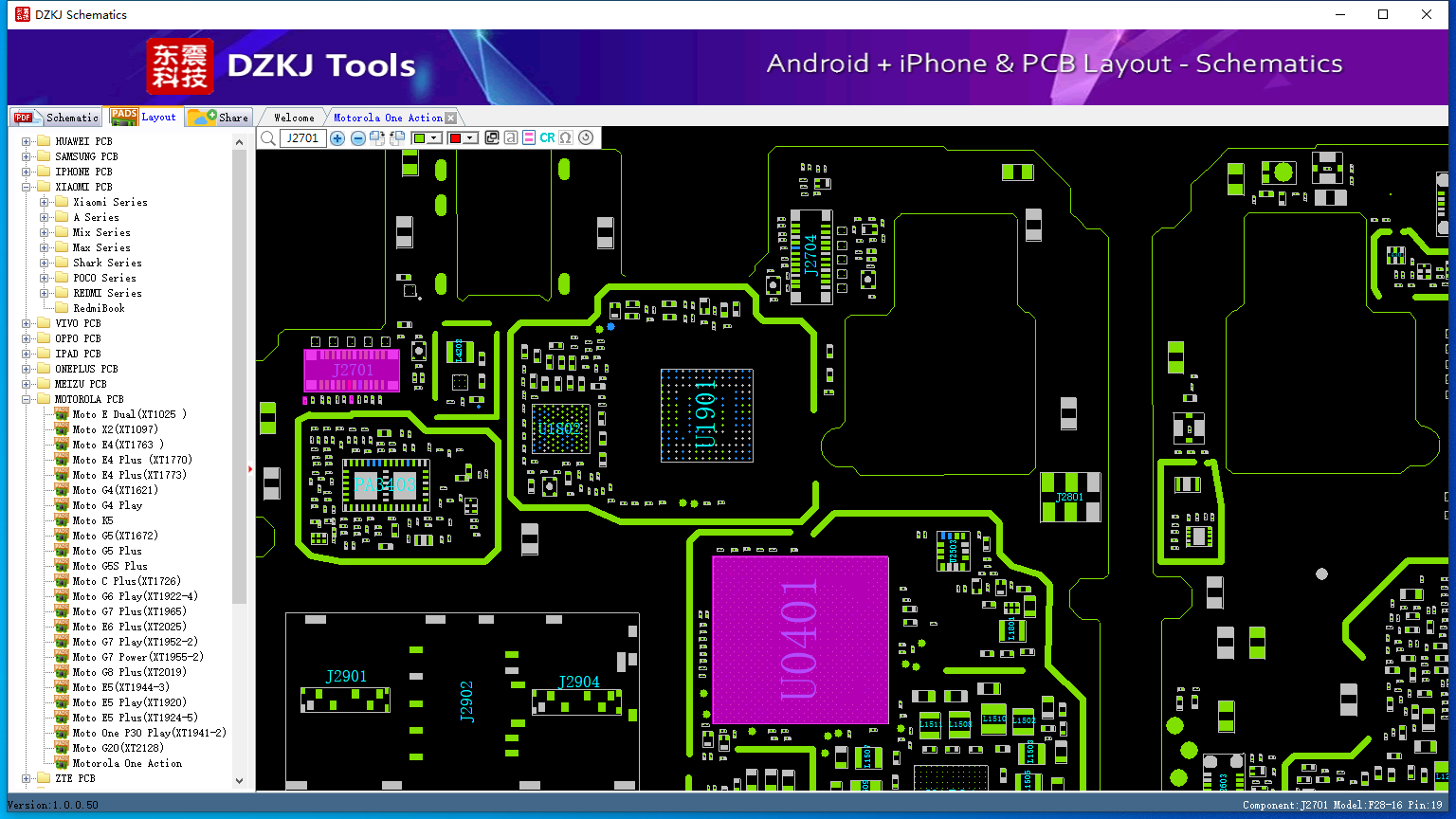Viewport: 1456px width, 819px height.
Task: Click the tree scrollbar down arrow
Action: (x=239, y=781)
